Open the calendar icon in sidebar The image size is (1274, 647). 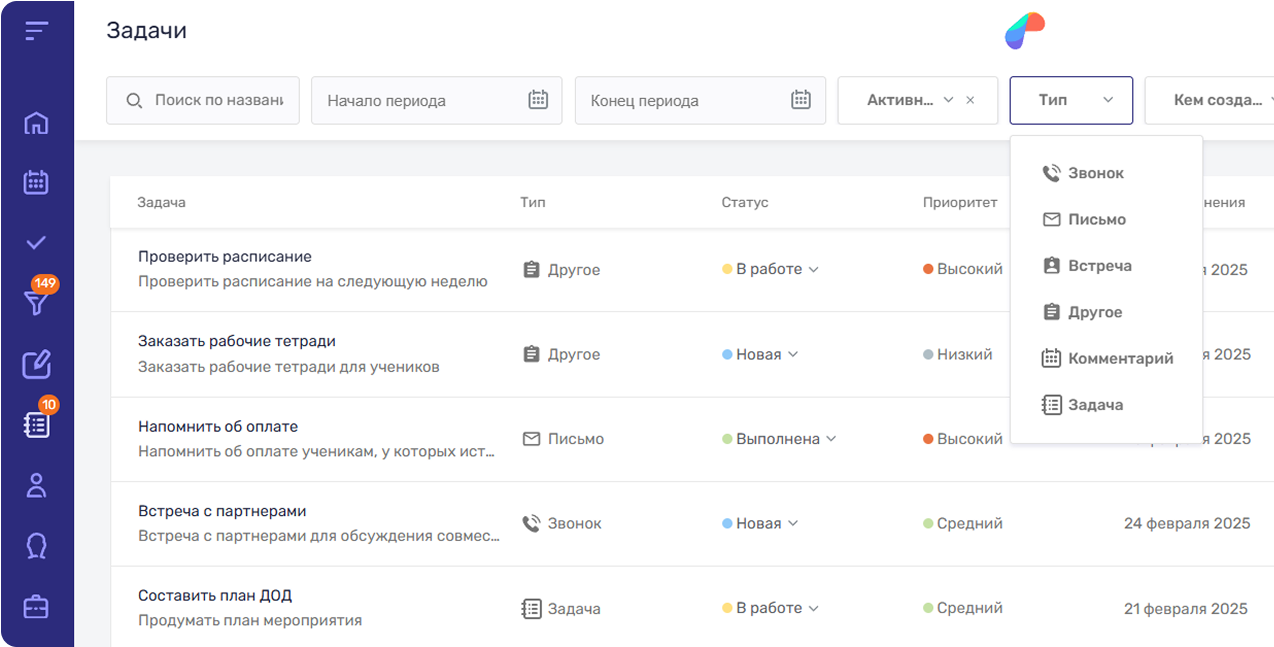[x=36, y=182]
